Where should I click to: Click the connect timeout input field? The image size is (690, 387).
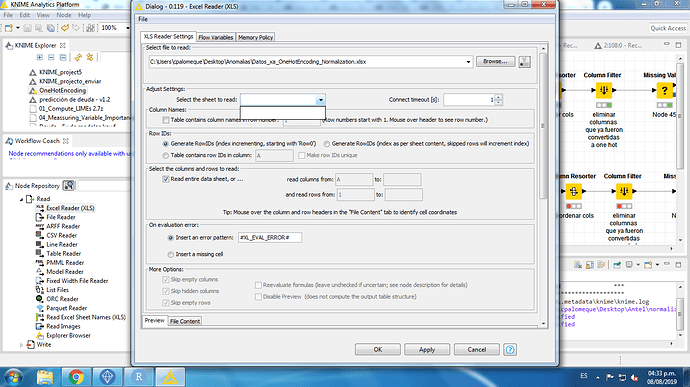click(469, 100)
